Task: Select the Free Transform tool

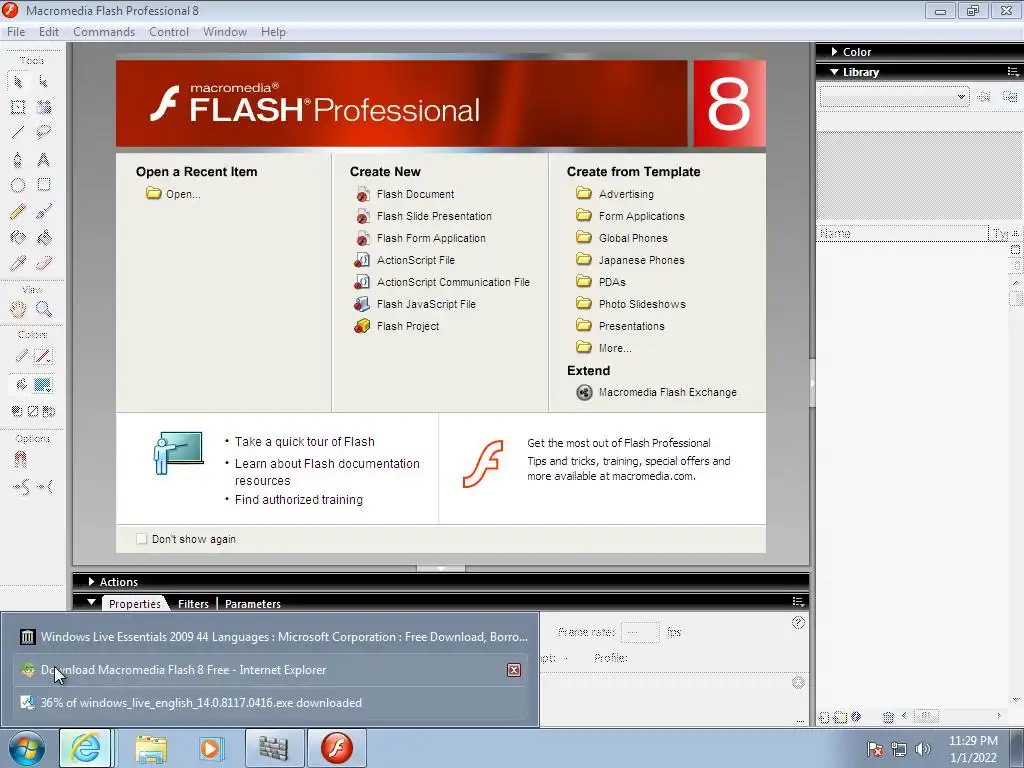Action: click(x=18, y=107)
